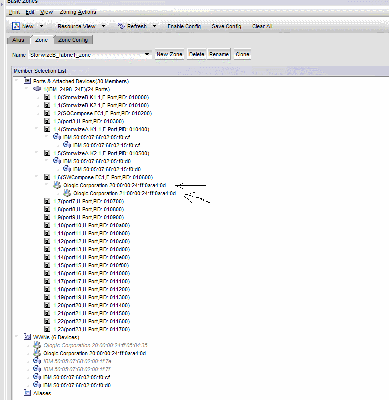Click the Refresh icon in the toolbar

pyautogui.click(x=122, y=26)
